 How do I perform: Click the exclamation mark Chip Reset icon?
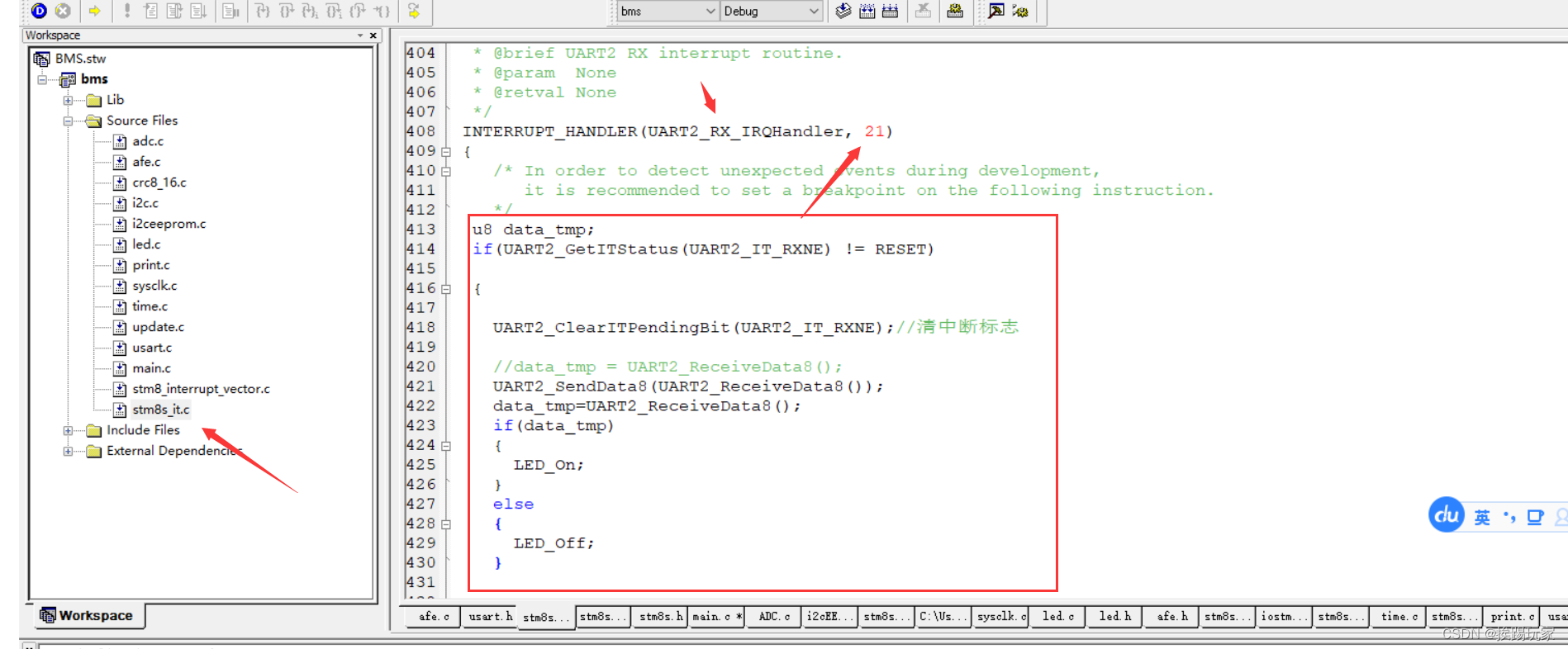point(126,11)
